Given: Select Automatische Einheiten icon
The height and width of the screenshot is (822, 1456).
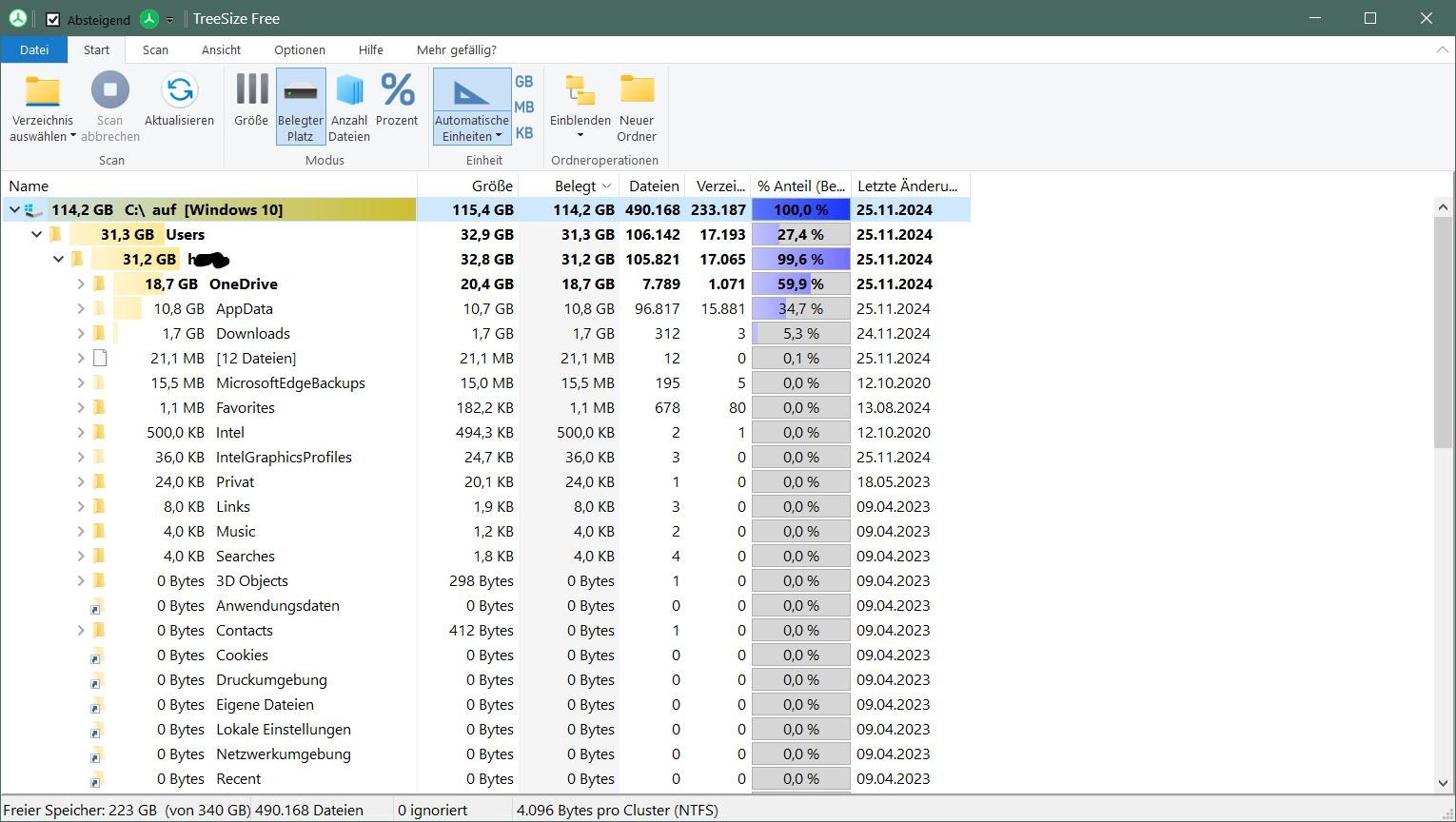Looking at the screenshot, I should pyautogui.click(x=472, y=92).
